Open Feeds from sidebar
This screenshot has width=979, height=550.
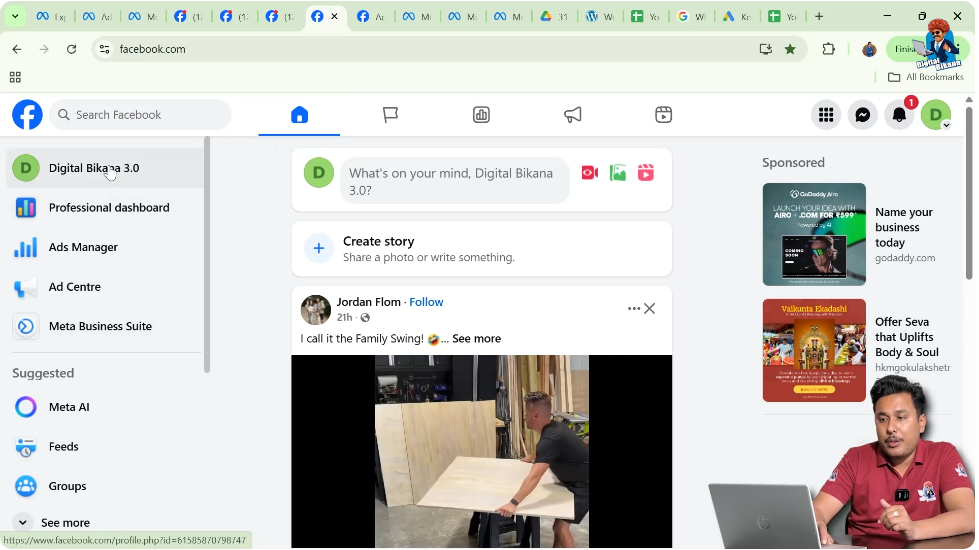105,447
